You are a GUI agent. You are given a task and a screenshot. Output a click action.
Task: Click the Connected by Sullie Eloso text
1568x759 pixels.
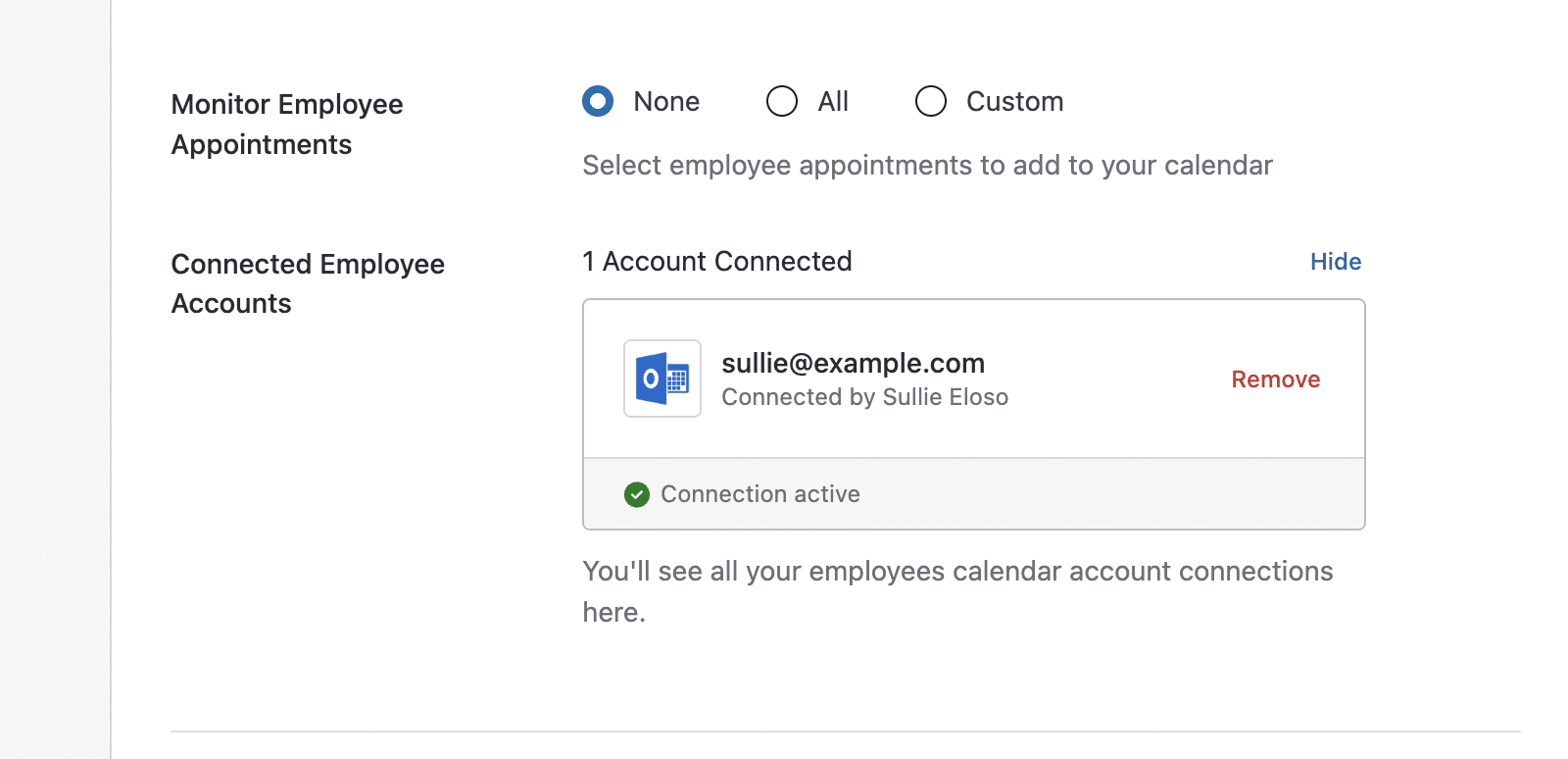click(x=864, y=397)
